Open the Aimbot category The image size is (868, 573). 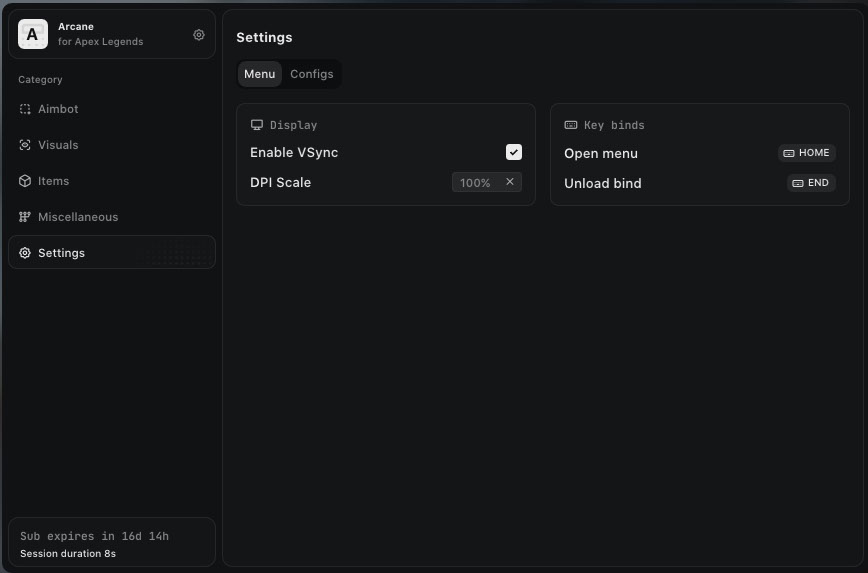[x=58, y=109]
